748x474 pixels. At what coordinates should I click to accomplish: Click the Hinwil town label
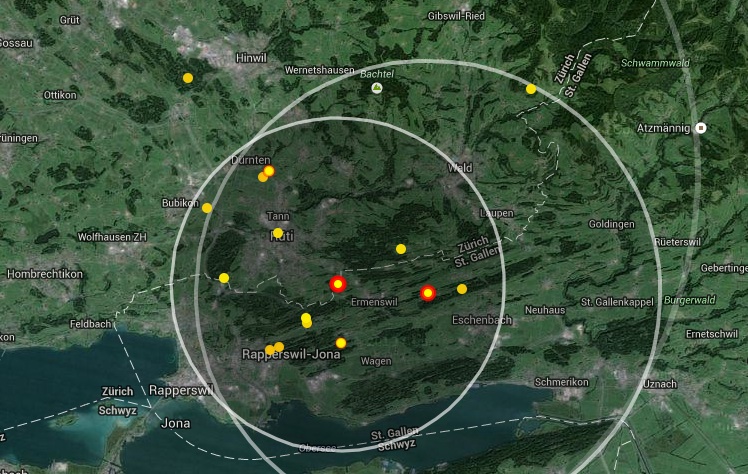pyautogui.click(x=251, y=58)
